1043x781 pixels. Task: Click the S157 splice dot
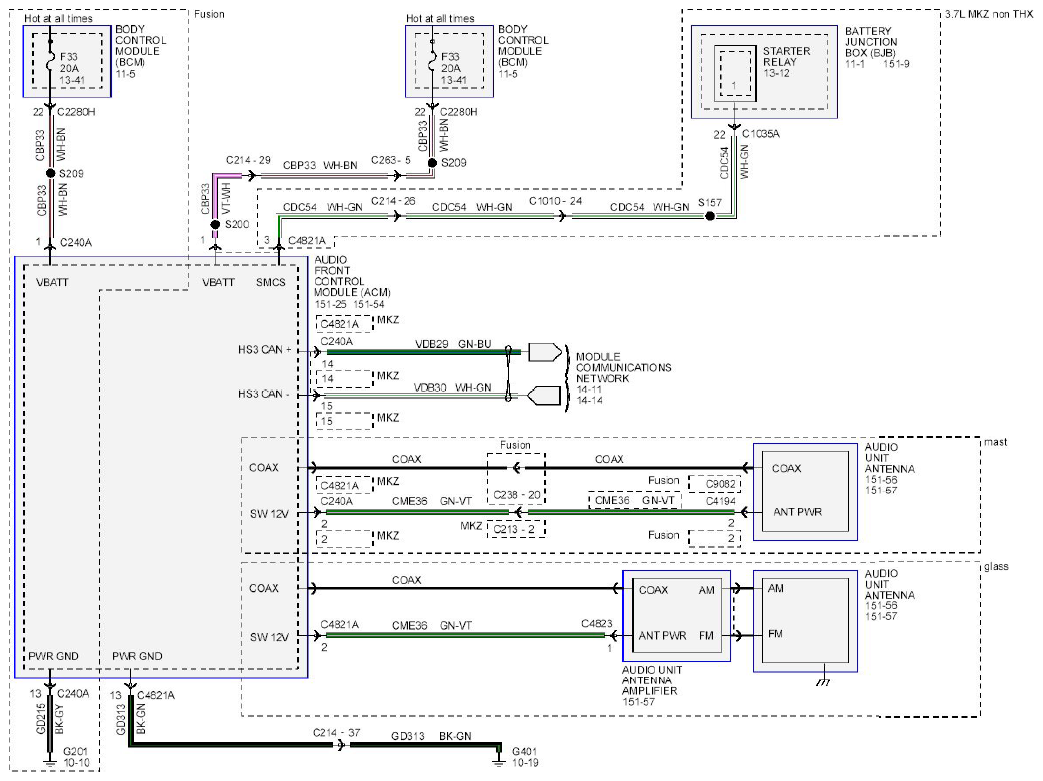pos(710,216)
